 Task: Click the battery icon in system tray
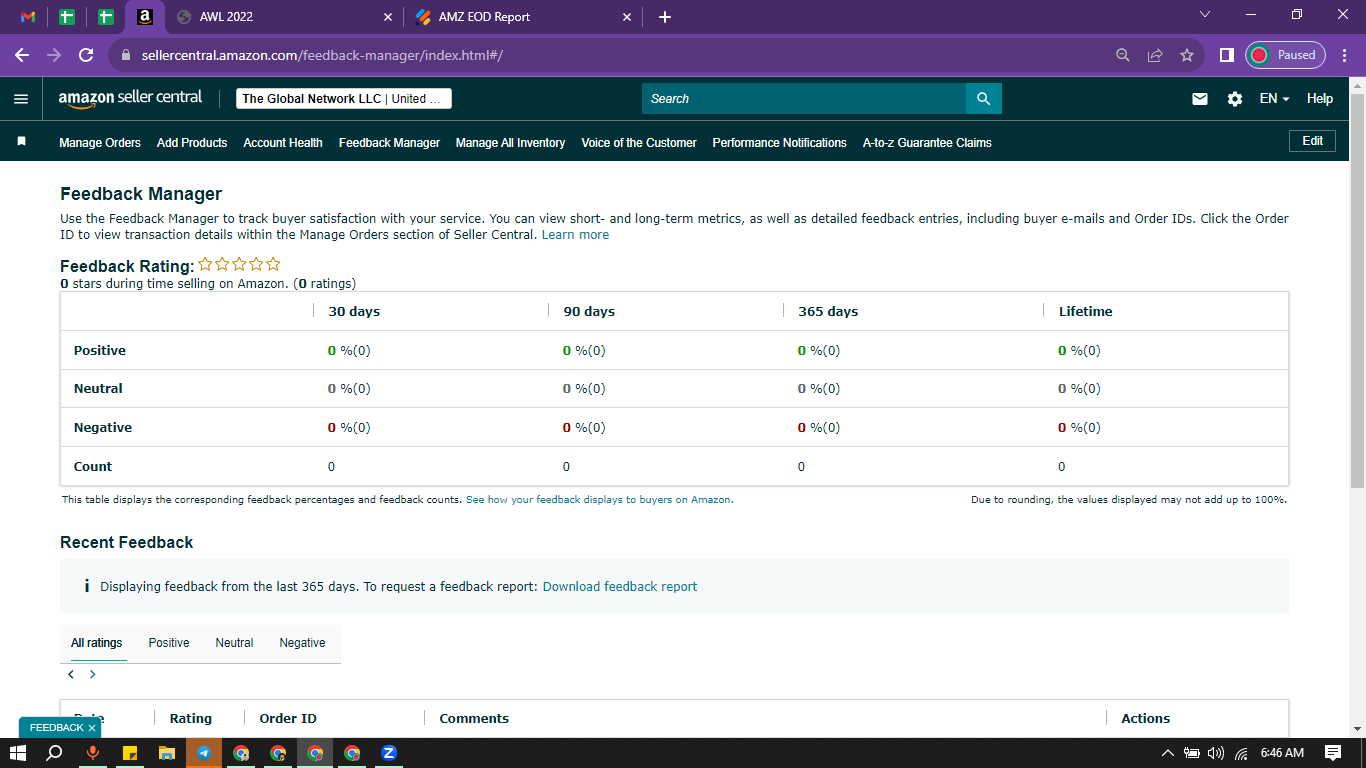click(1191, 753)
